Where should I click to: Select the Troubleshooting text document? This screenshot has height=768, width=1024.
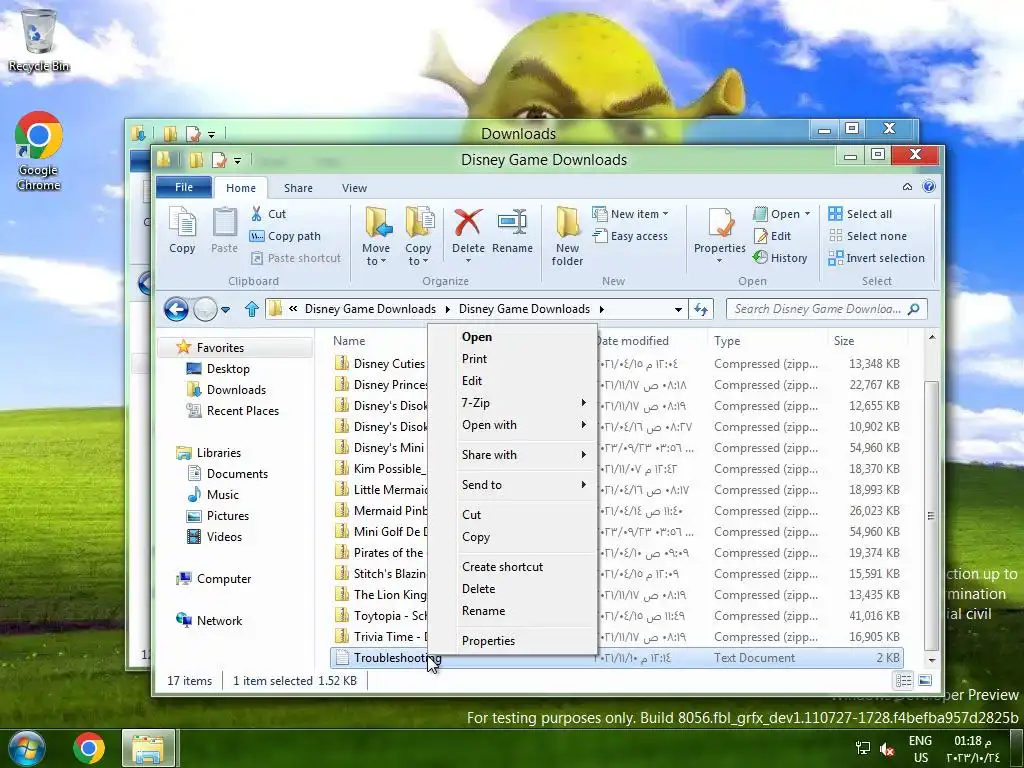[617, 658]
